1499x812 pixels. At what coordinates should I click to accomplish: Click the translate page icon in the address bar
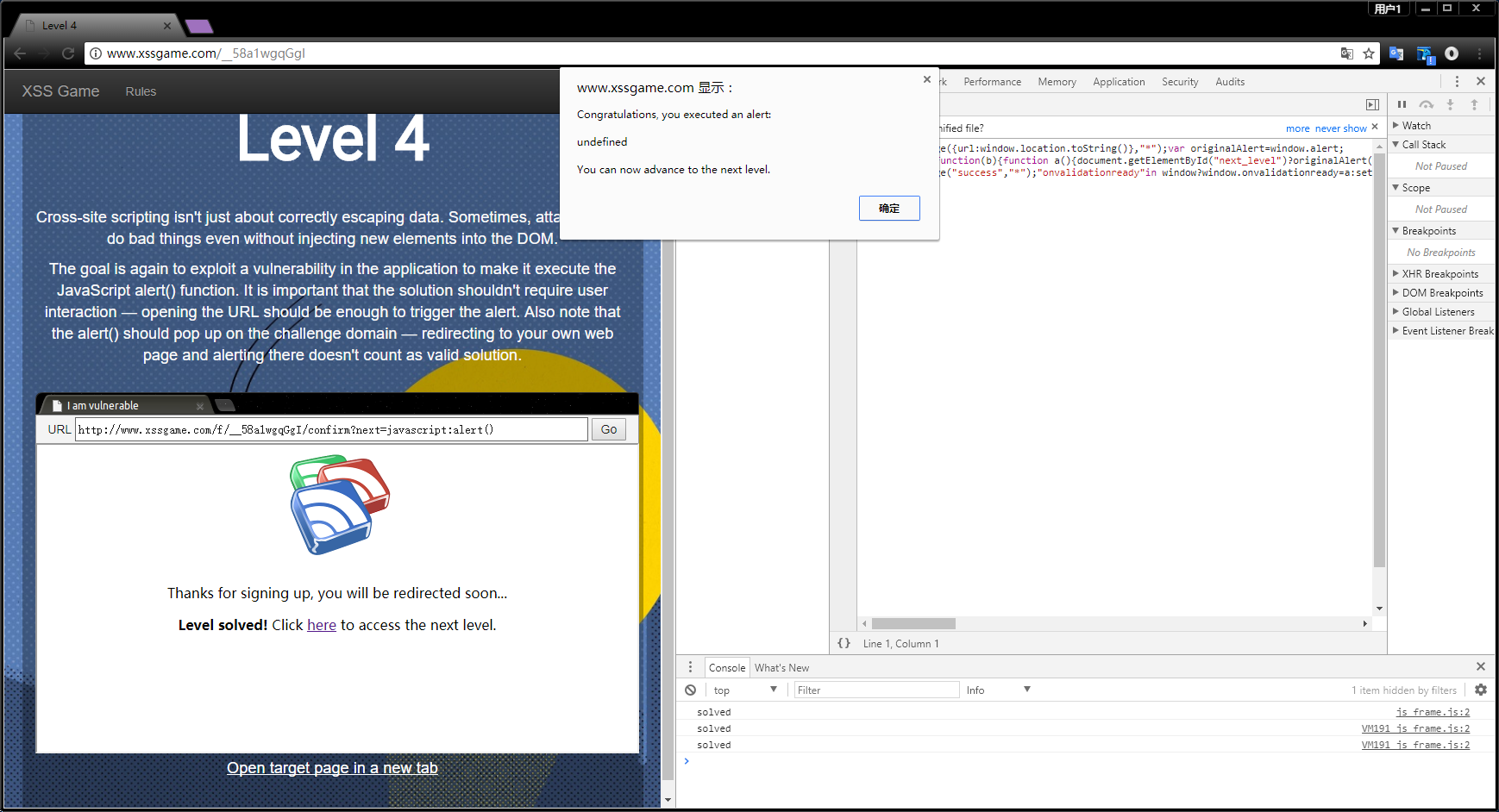[1346, 53]
